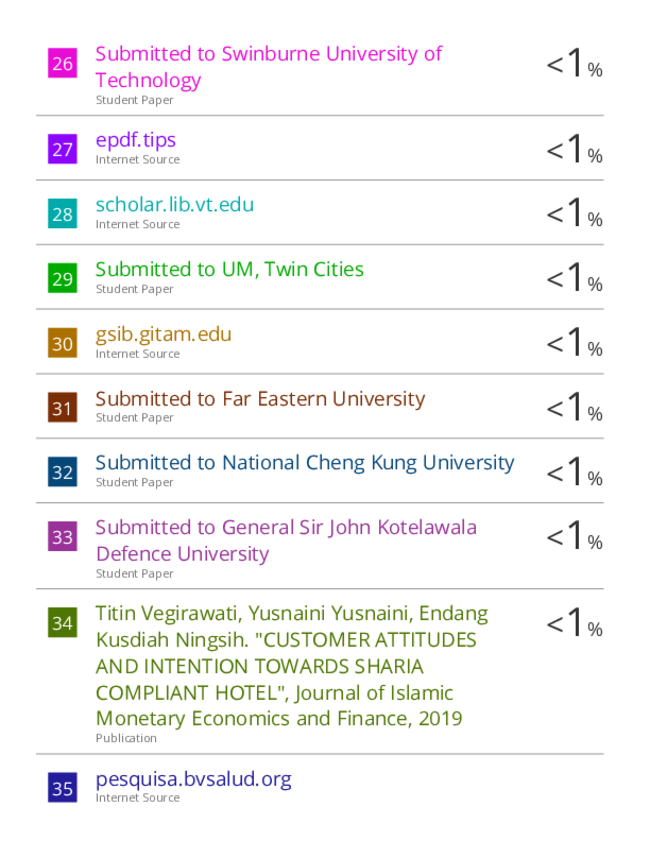Click the navy blue badge numbered 32

62,471
